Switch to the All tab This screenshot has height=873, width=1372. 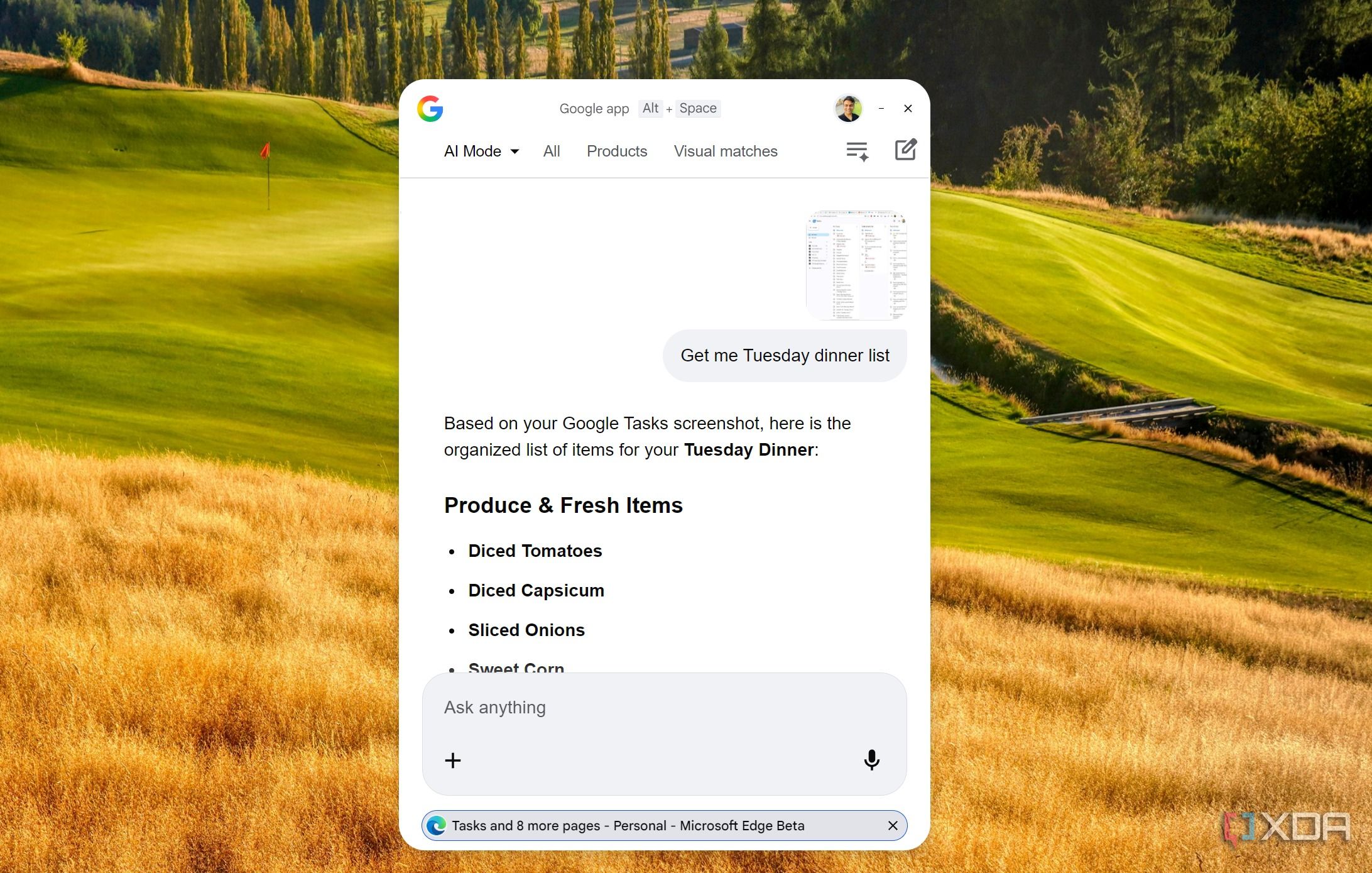pos(552,151)
